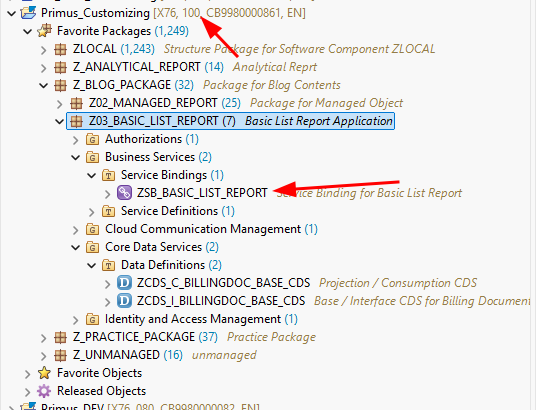Select the ZLOCAL package label
557x410 pixels.
(94, 49)
